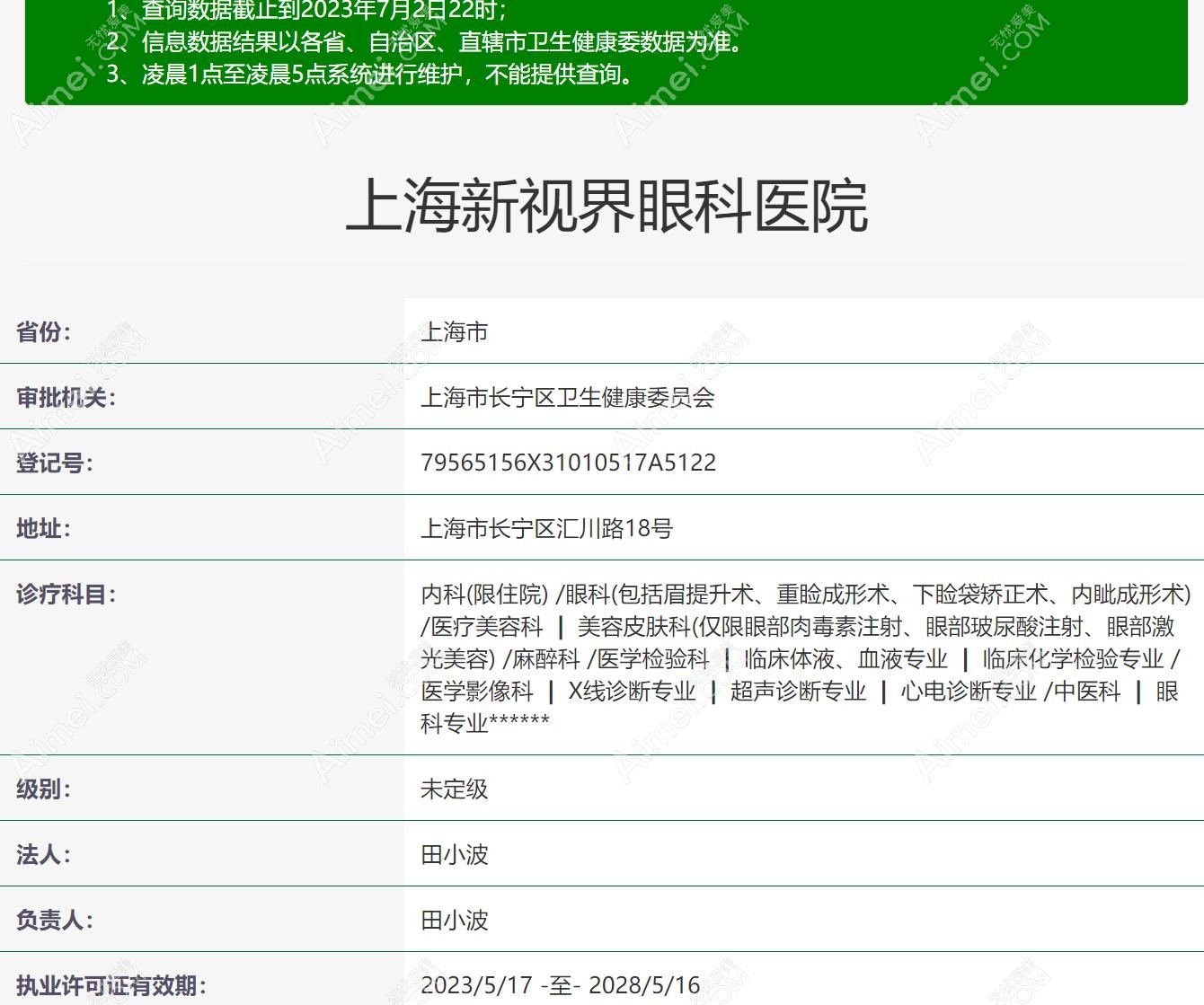Select the 级别 label
The height and width of the screenshot is (1005, 1204).
point(43,789)
